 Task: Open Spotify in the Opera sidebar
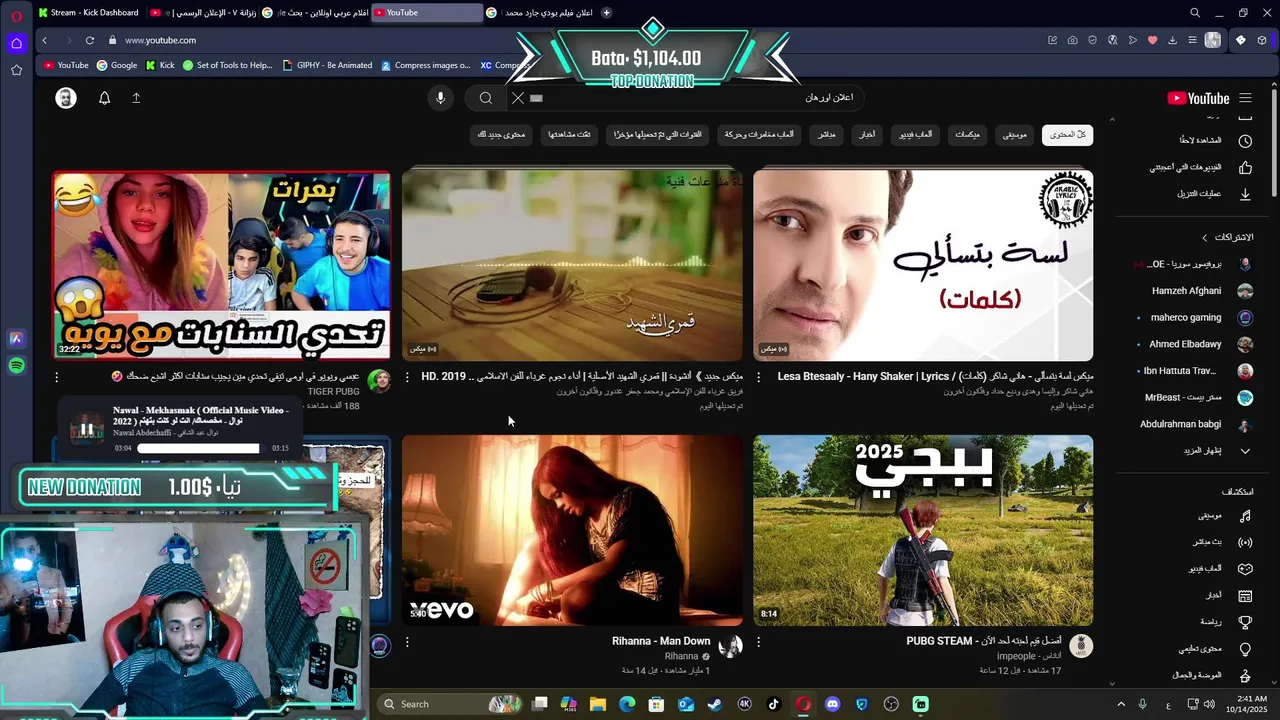coord(16,366)
